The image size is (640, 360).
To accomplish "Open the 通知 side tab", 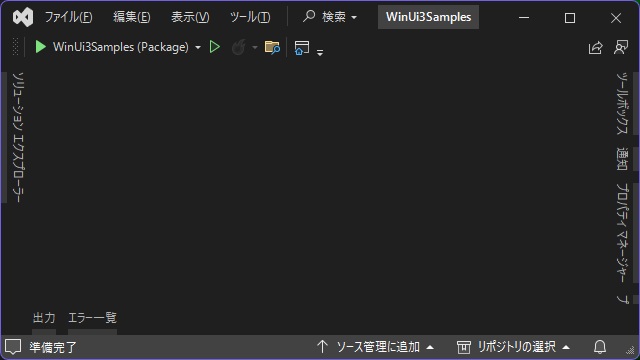I will [x=622, y=159].
